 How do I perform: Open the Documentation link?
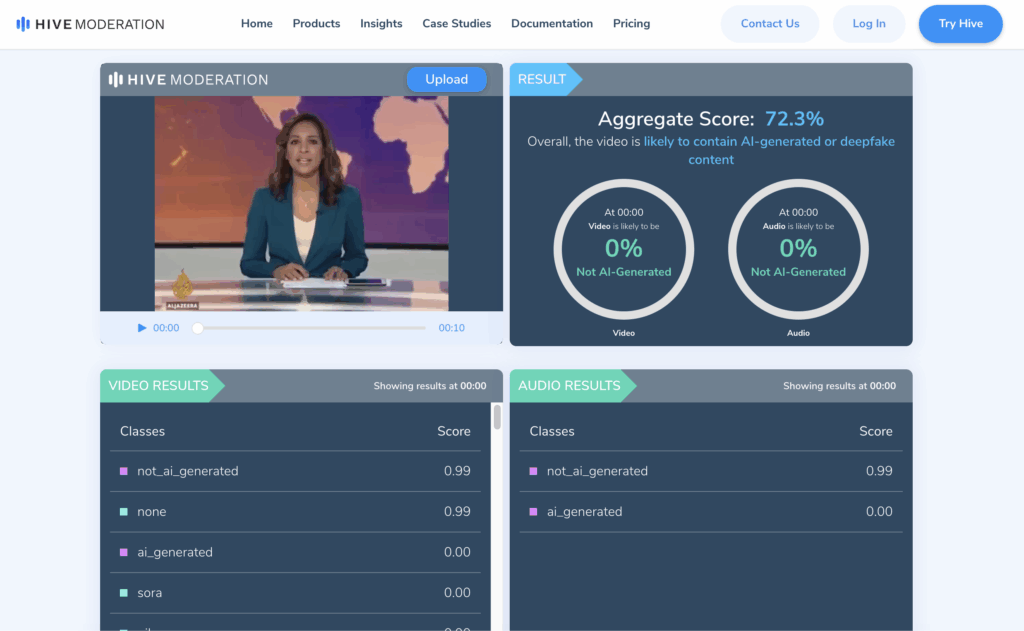tap(551, 24)
